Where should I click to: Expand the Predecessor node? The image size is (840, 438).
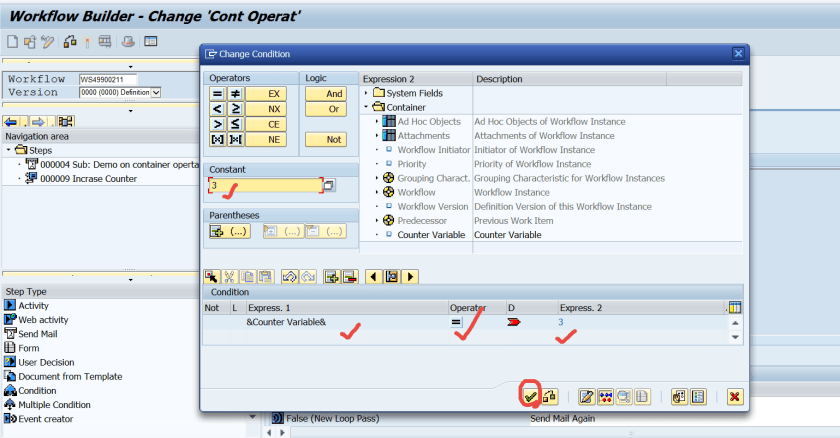pyautogui.click(x=377, y=220)
